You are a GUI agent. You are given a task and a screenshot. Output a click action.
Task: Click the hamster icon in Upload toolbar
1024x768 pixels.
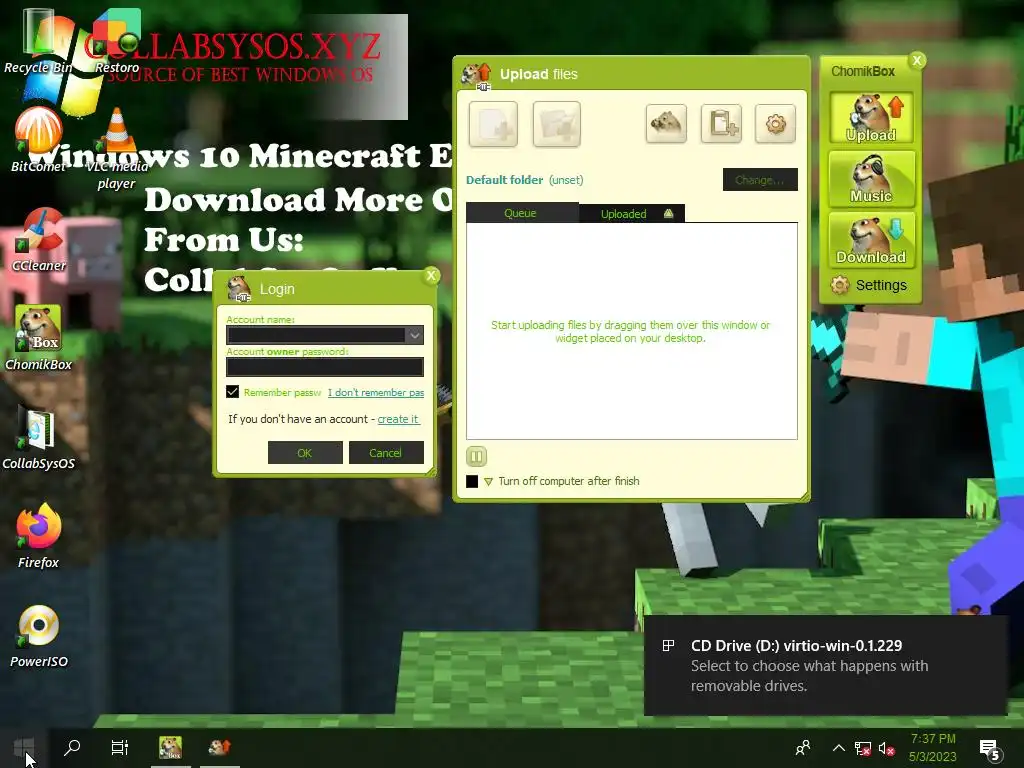666,123
